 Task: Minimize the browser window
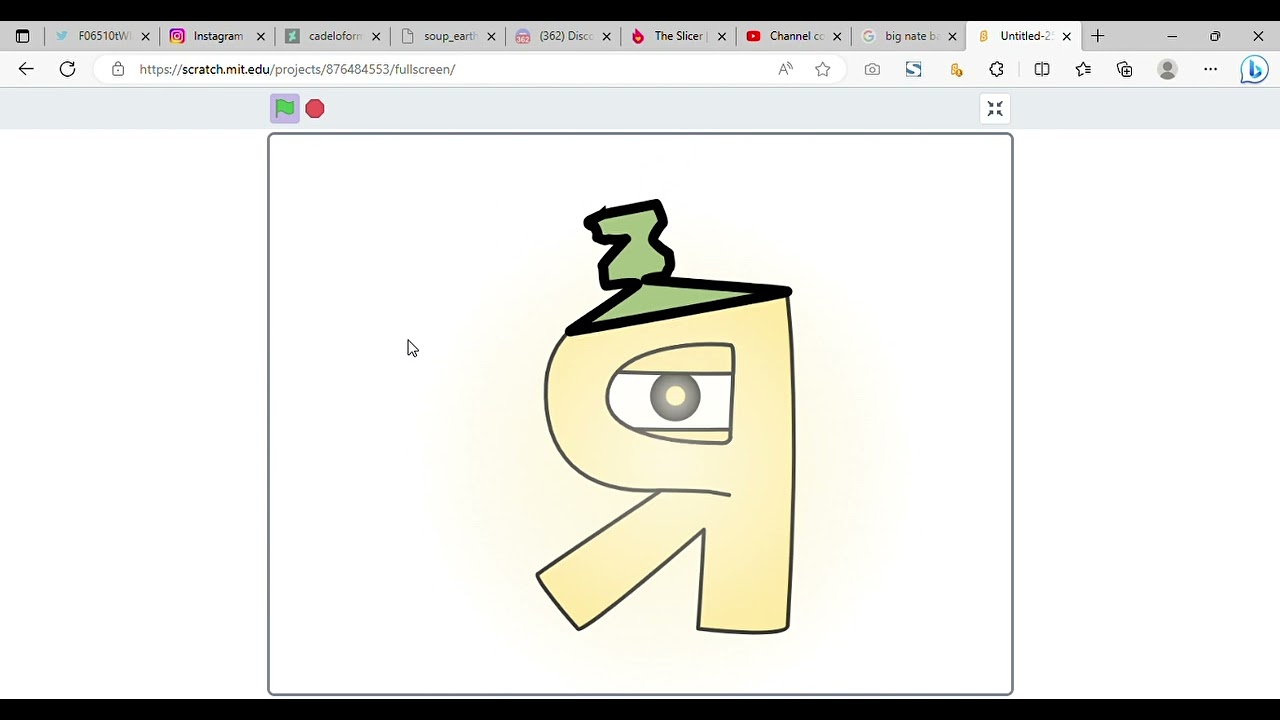tap(1172, 36)
